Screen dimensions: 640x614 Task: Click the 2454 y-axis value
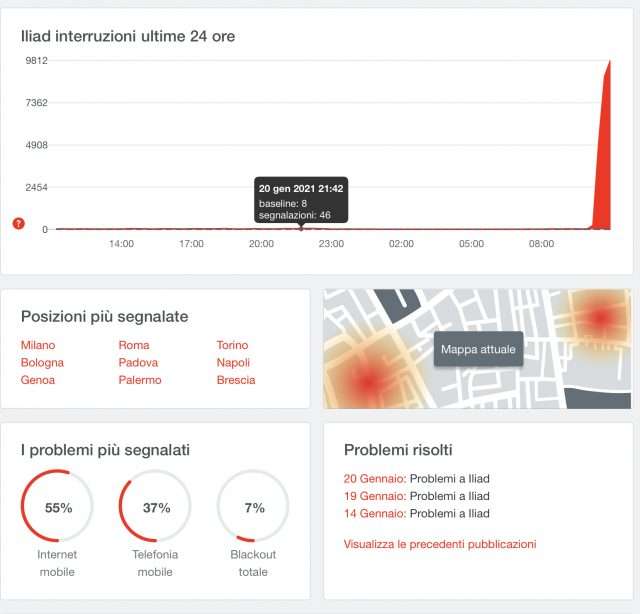pyautogui.click(x=36, y=187)
